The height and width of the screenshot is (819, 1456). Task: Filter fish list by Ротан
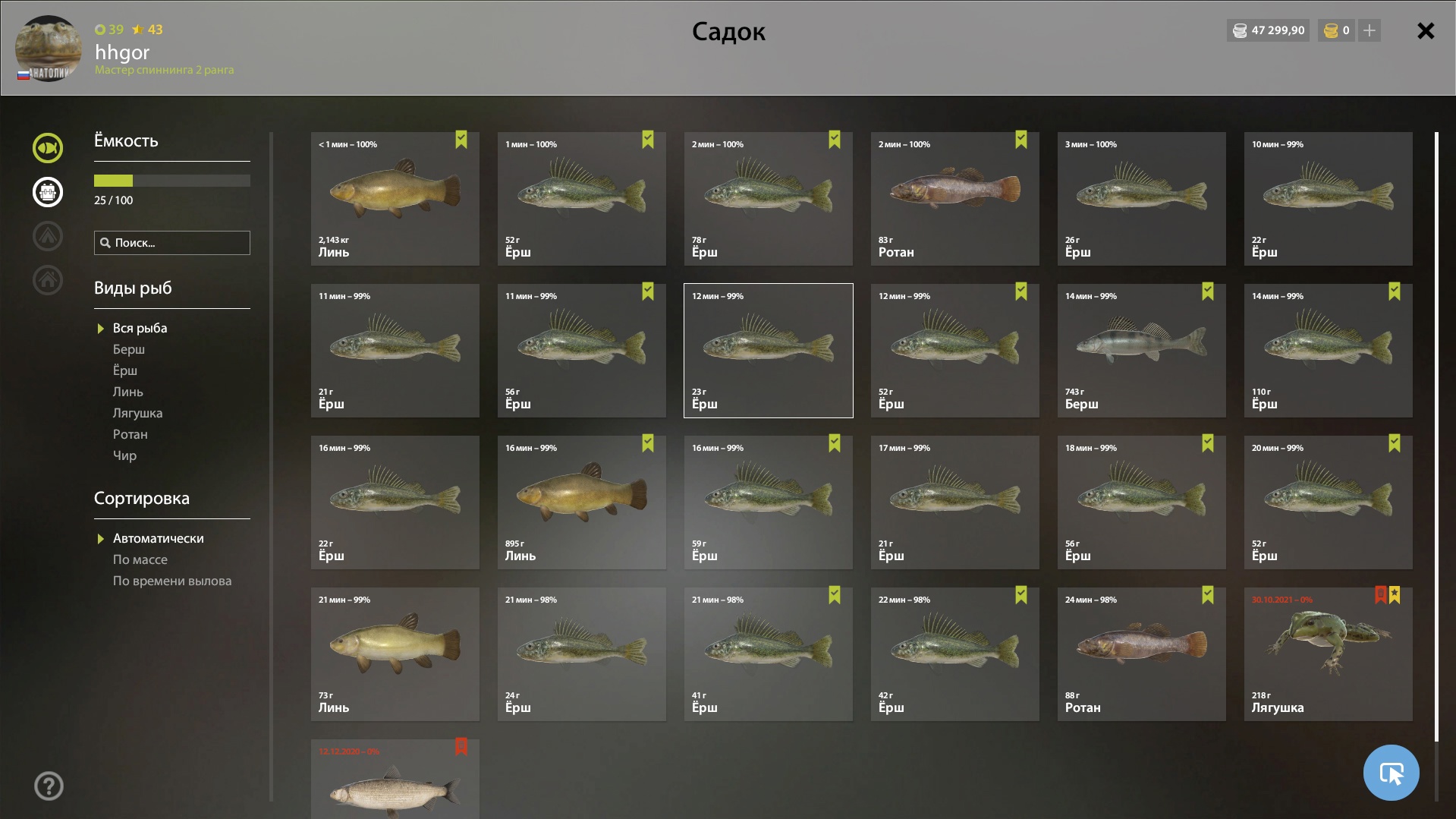coord(131,434)
